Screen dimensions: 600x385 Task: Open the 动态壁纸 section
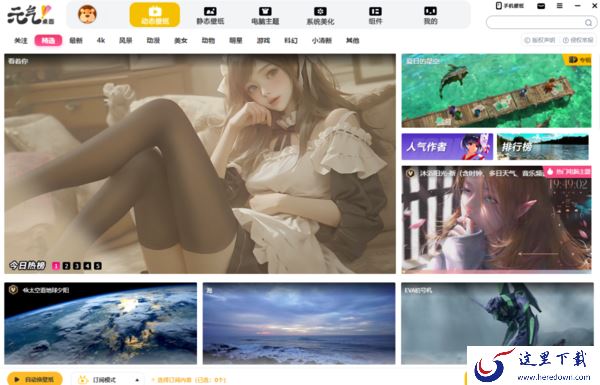point(155,15)
